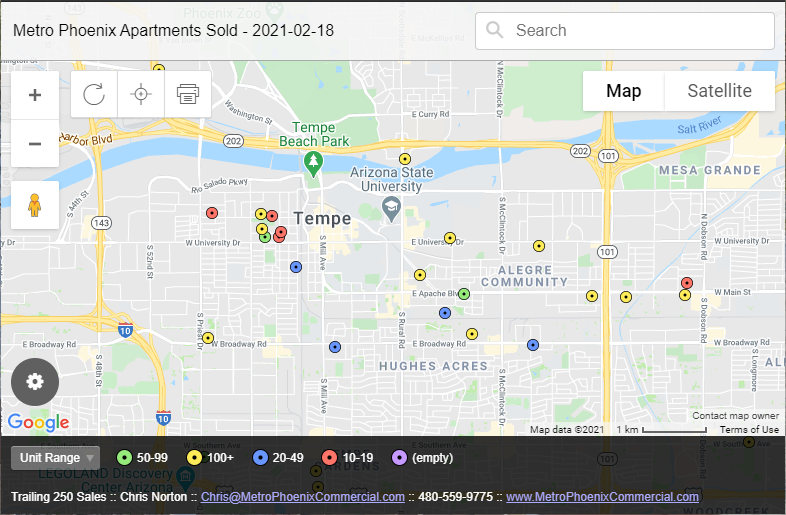This screenshot has height=515, width=786.
Task: Open www.MetroPhoenixCommercial.com website link
Action: [602, 497]
